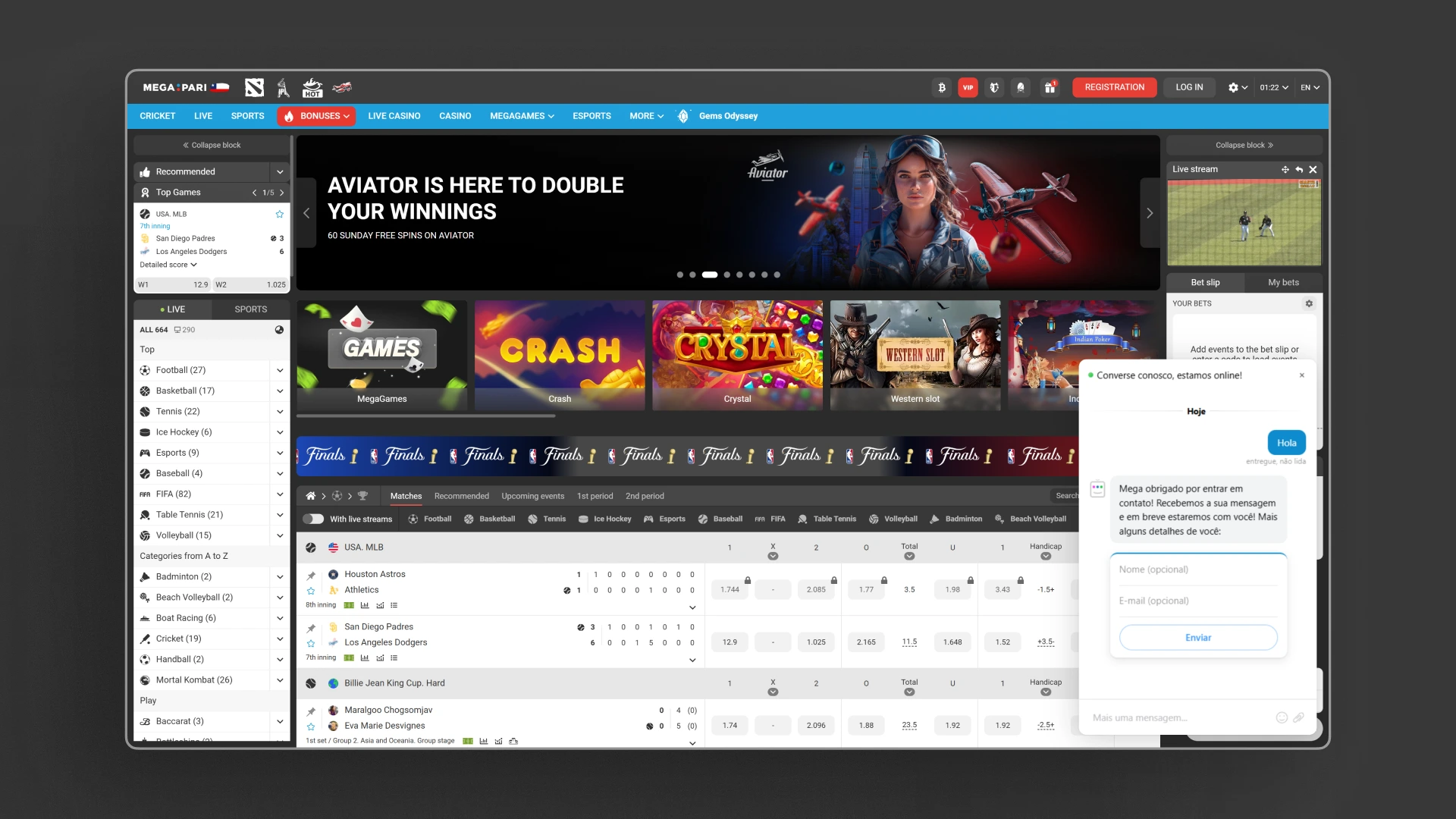Open the EN language dropdown
The height and width of the screenshot is (819, 1456).
point(1310,88)
